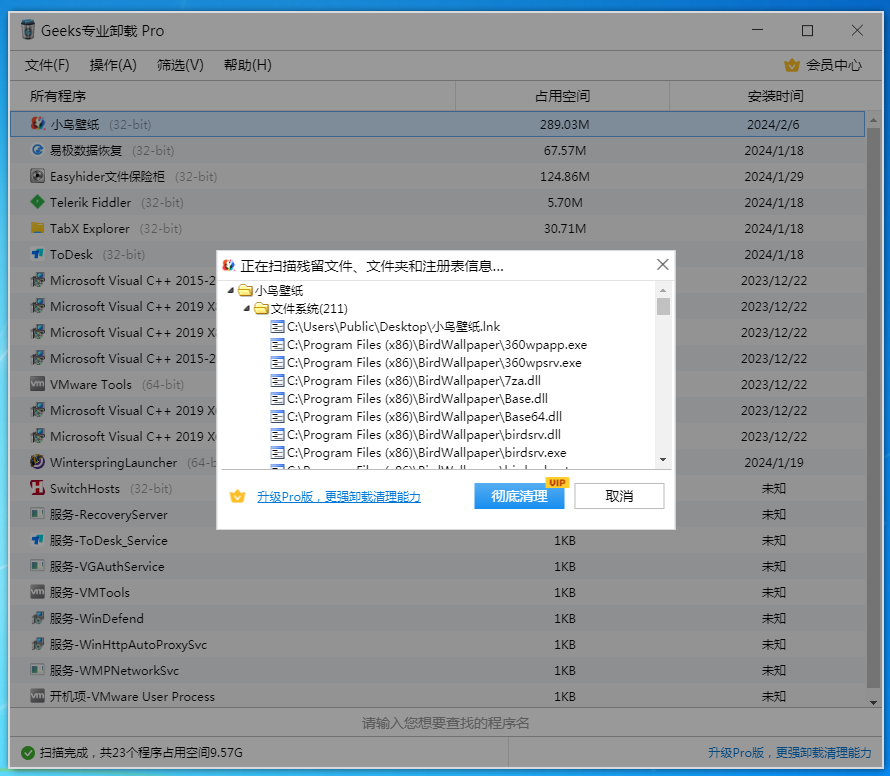Click the 67.57M size value
Image resolution: width=890 pixels, height=776 pixels.
[565, 150]
